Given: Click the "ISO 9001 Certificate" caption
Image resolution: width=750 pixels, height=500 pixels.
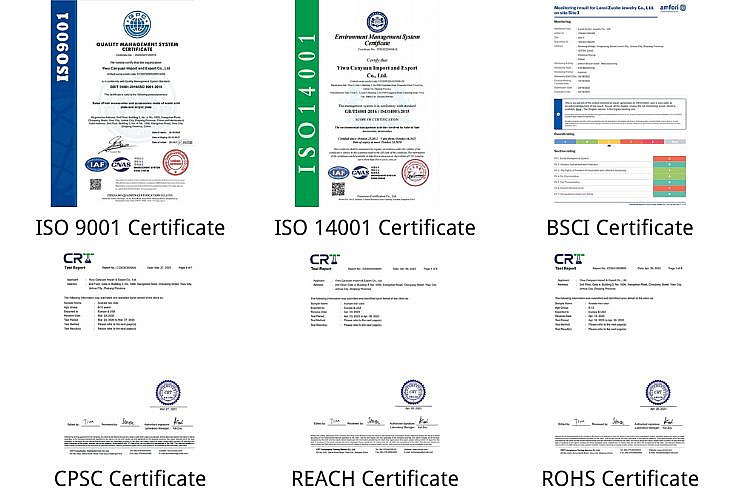Looking at the screenshot, I should [130, 227].
